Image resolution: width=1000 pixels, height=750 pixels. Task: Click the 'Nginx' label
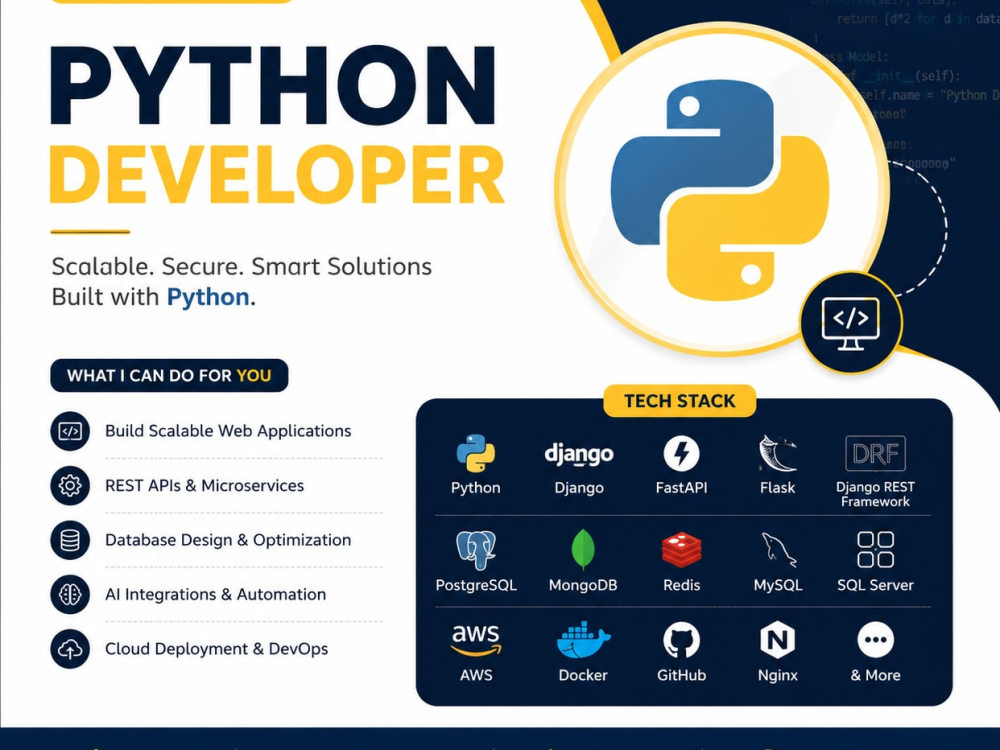(x=777, y=675)
